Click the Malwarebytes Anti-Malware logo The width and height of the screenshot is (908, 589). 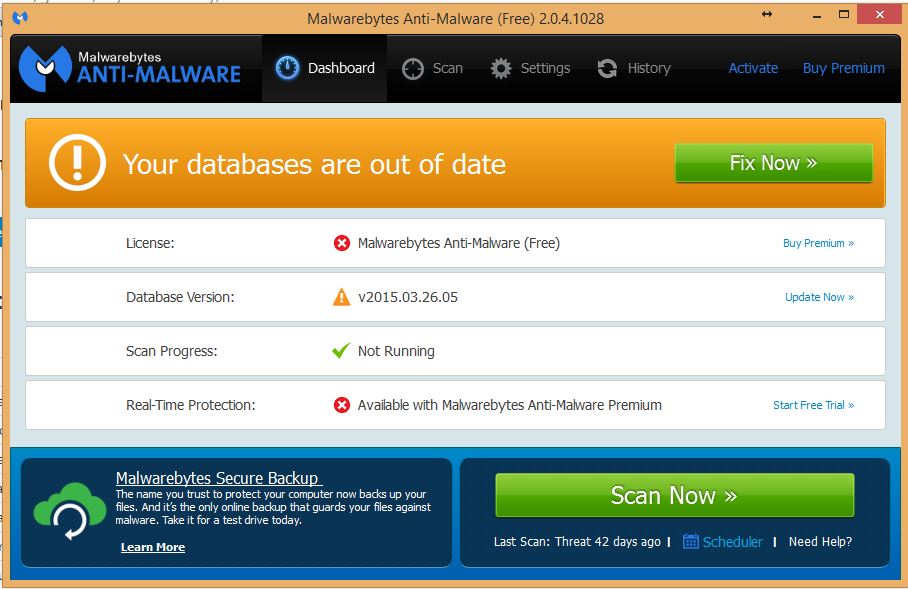pyautogui.click(x=130, y=67)
